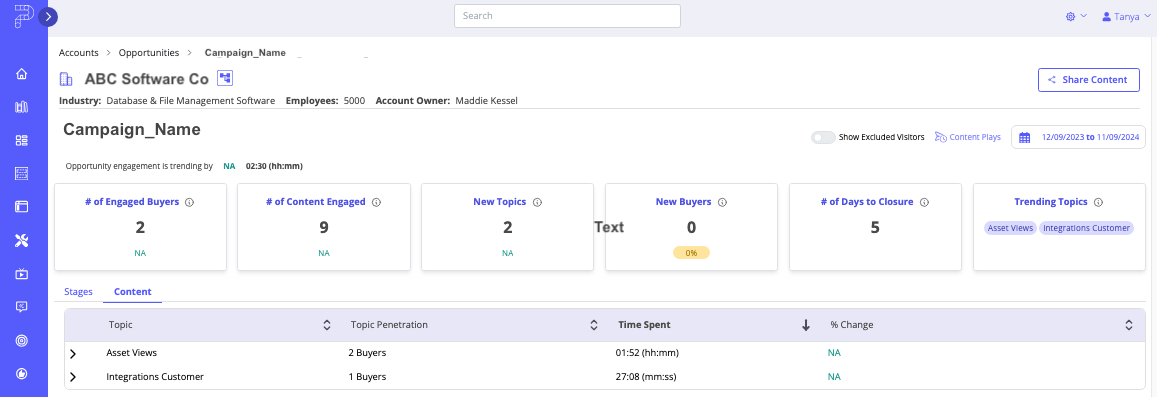The image size is (1157, 397).
Task: Expand the Integrations Customer row
Action: (x=73, y=377)
